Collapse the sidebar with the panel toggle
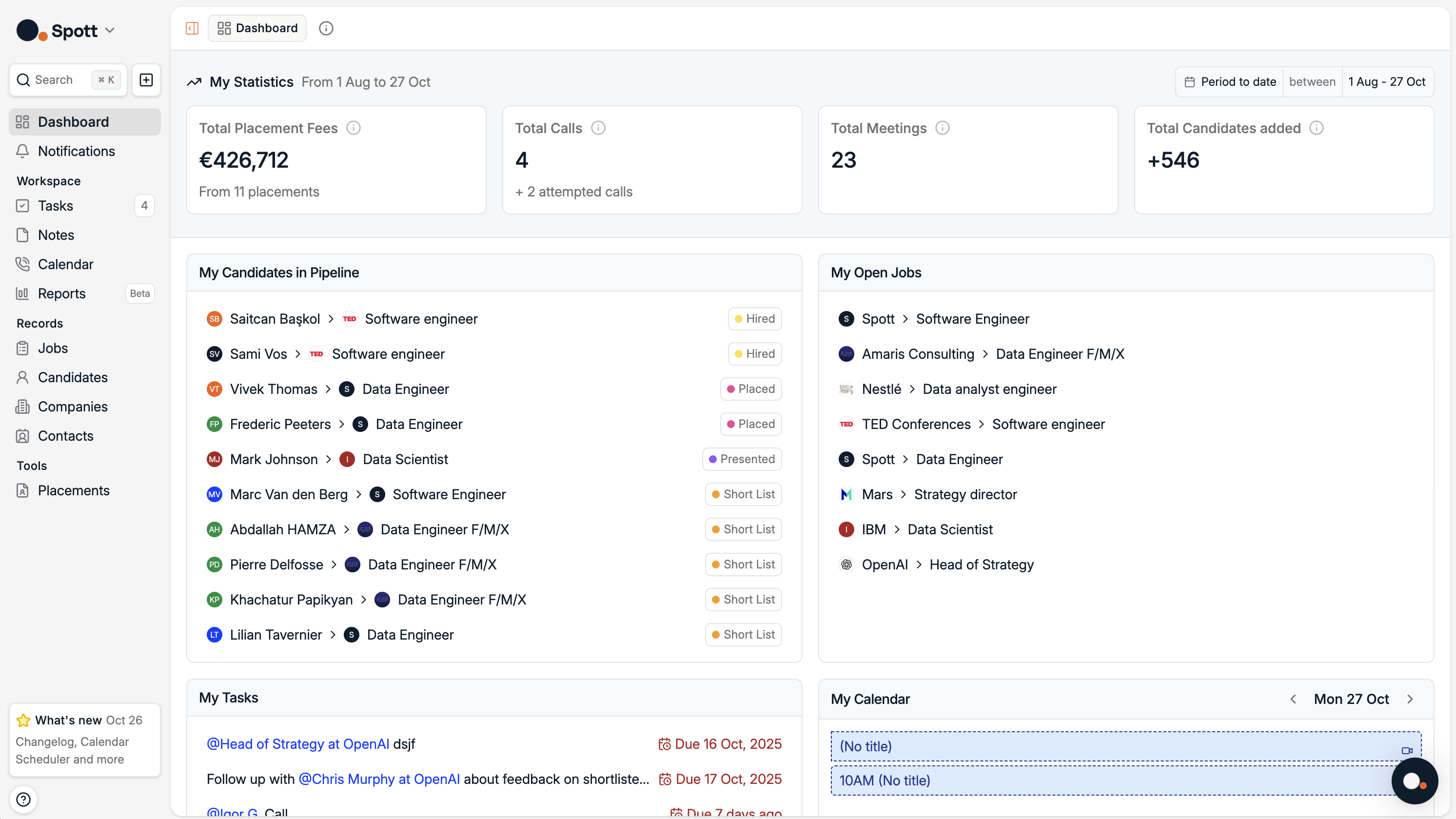 pos(192,28)
